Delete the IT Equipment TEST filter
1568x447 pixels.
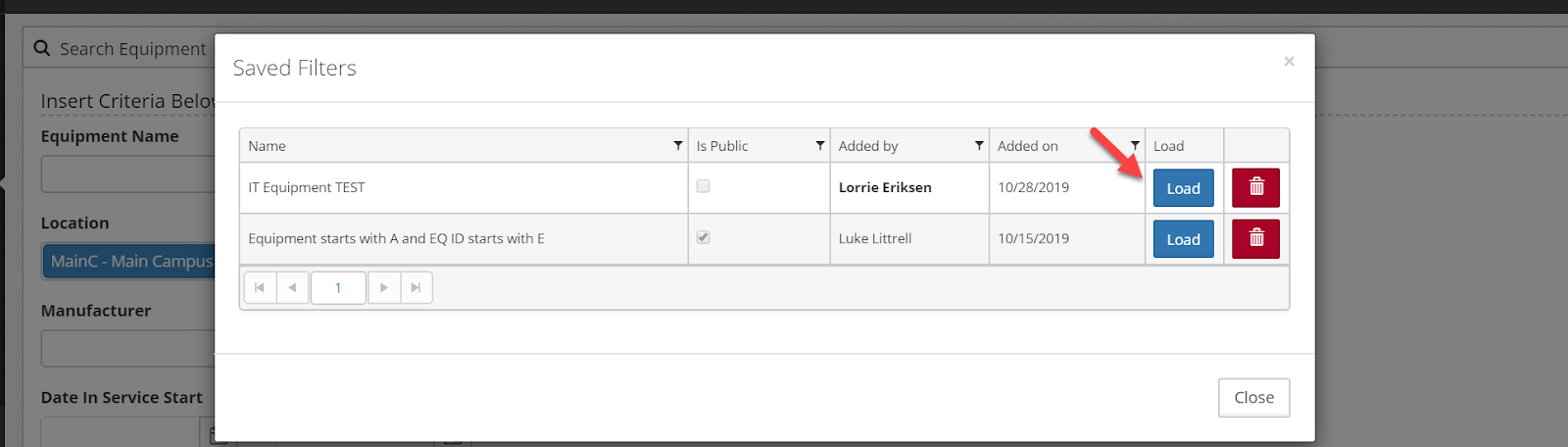[1255, 188]
